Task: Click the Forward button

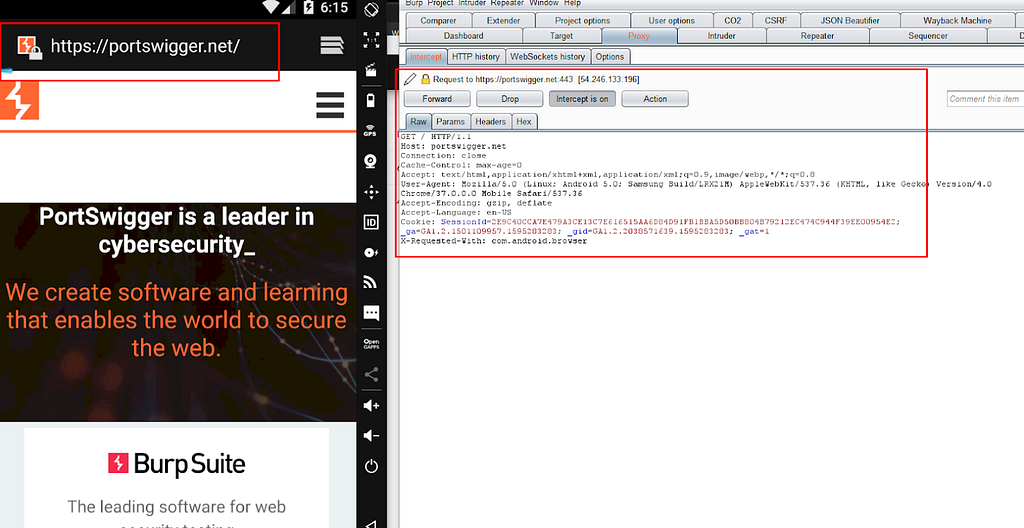Action: (x=437, y=99)
